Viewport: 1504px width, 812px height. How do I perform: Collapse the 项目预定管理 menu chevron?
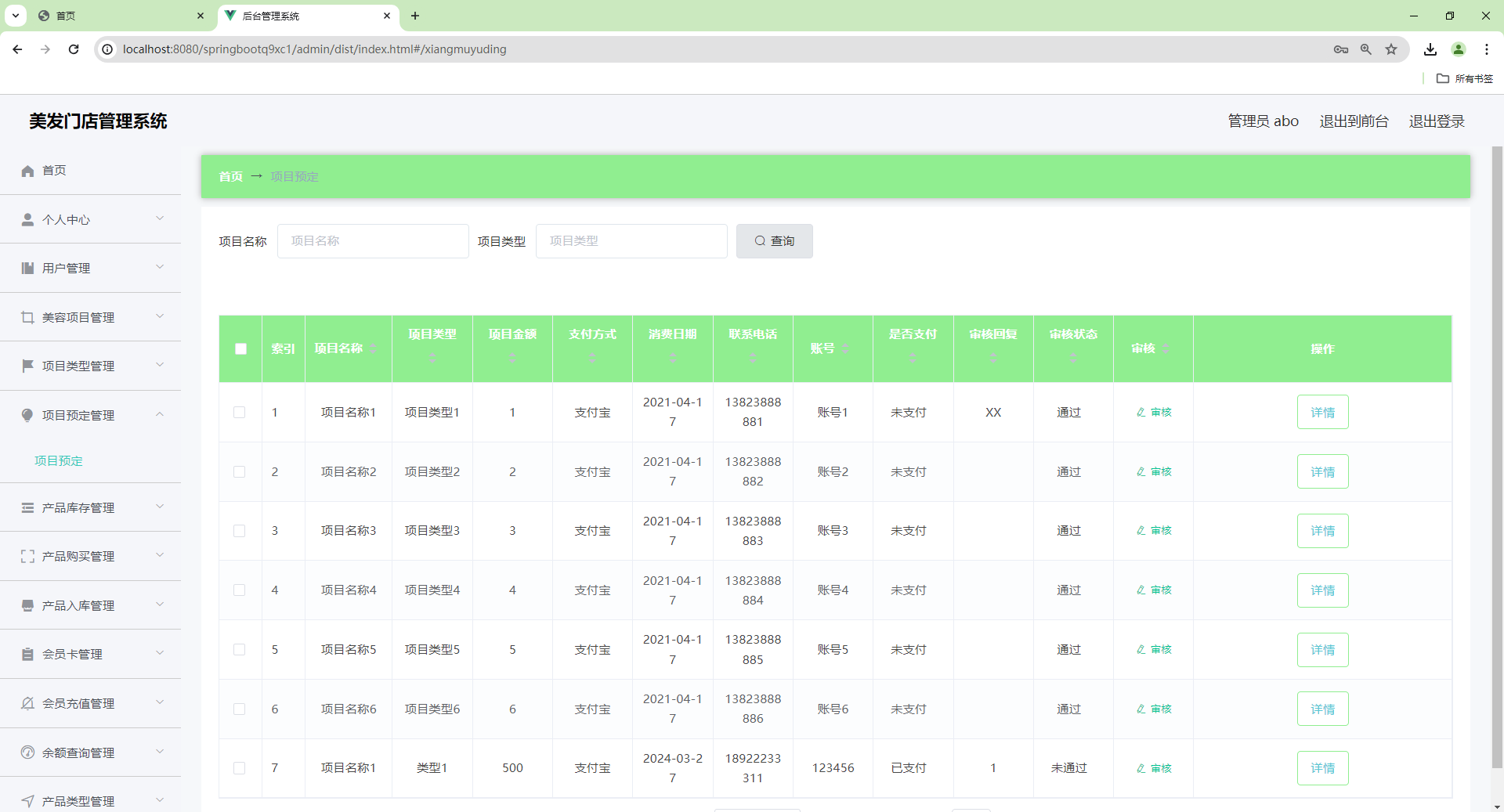click(x=160, y=414)
